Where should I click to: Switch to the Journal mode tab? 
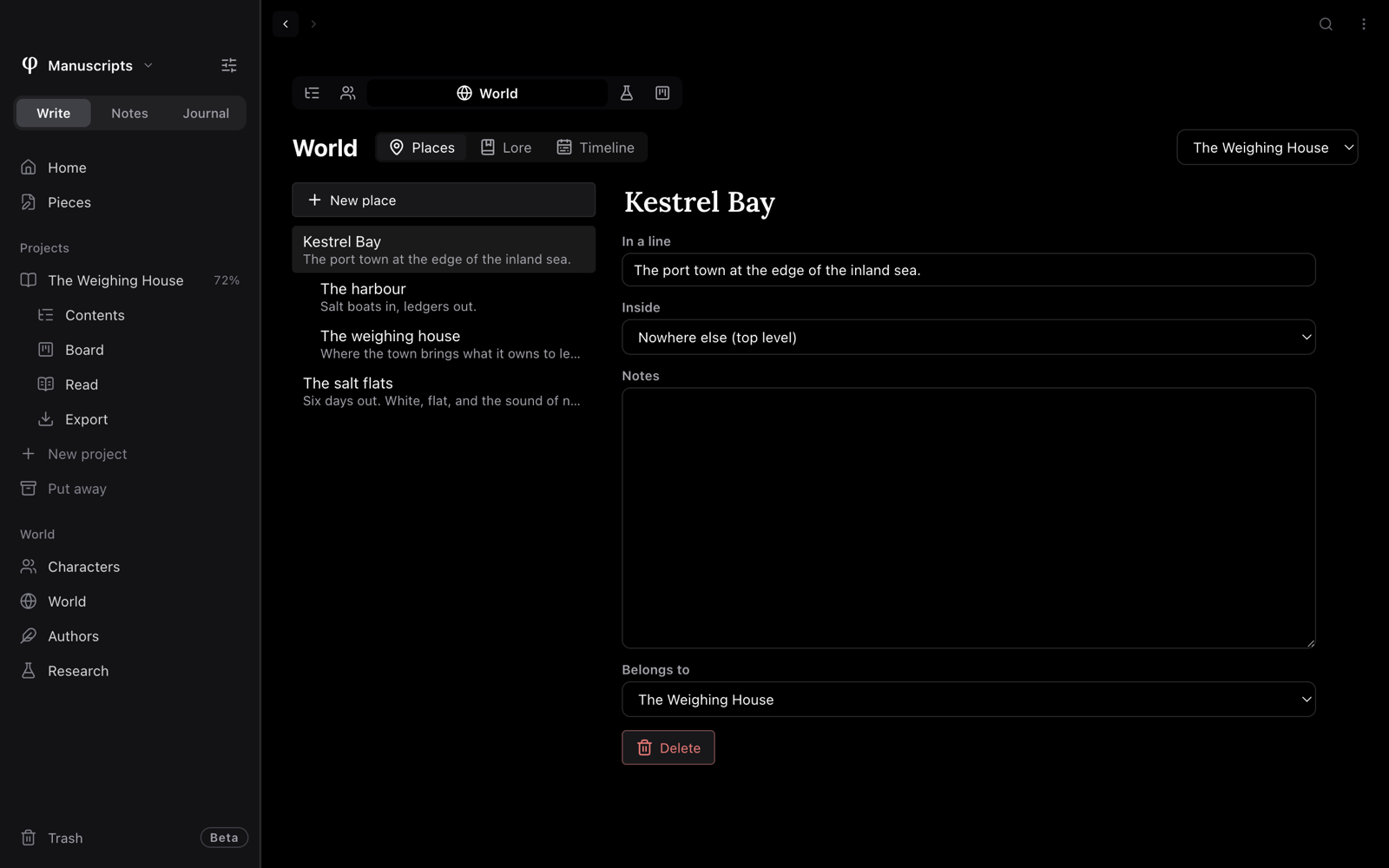[x=206, y=113]
